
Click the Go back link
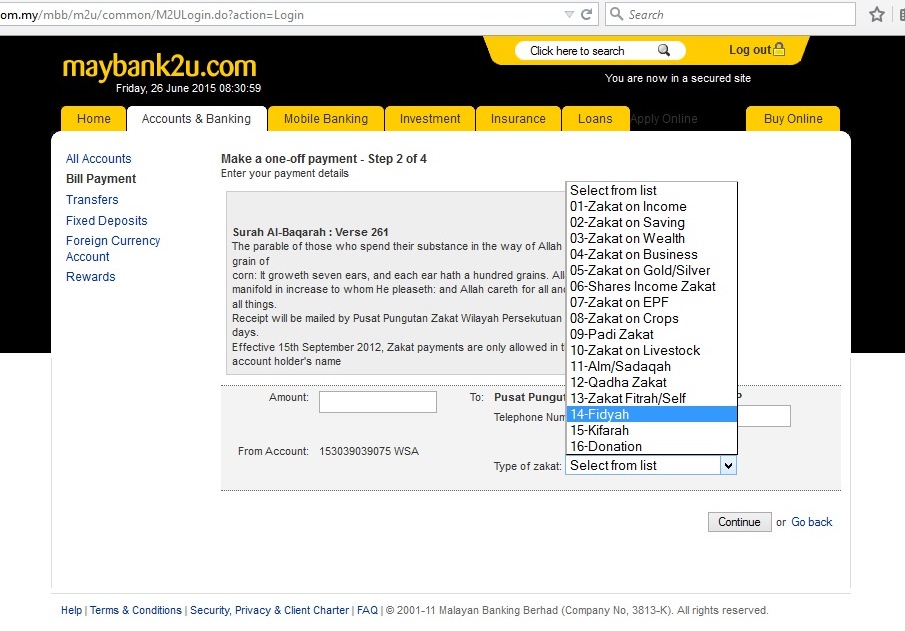[x=811, y=522]
